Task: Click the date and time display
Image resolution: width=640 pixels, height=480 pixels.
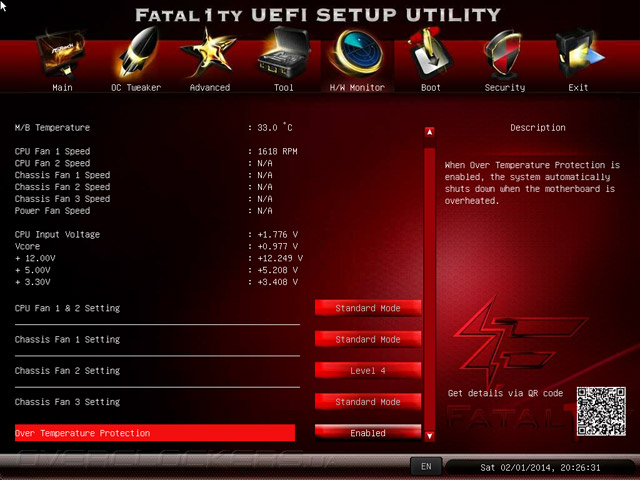Action: [x=540, y=467]
